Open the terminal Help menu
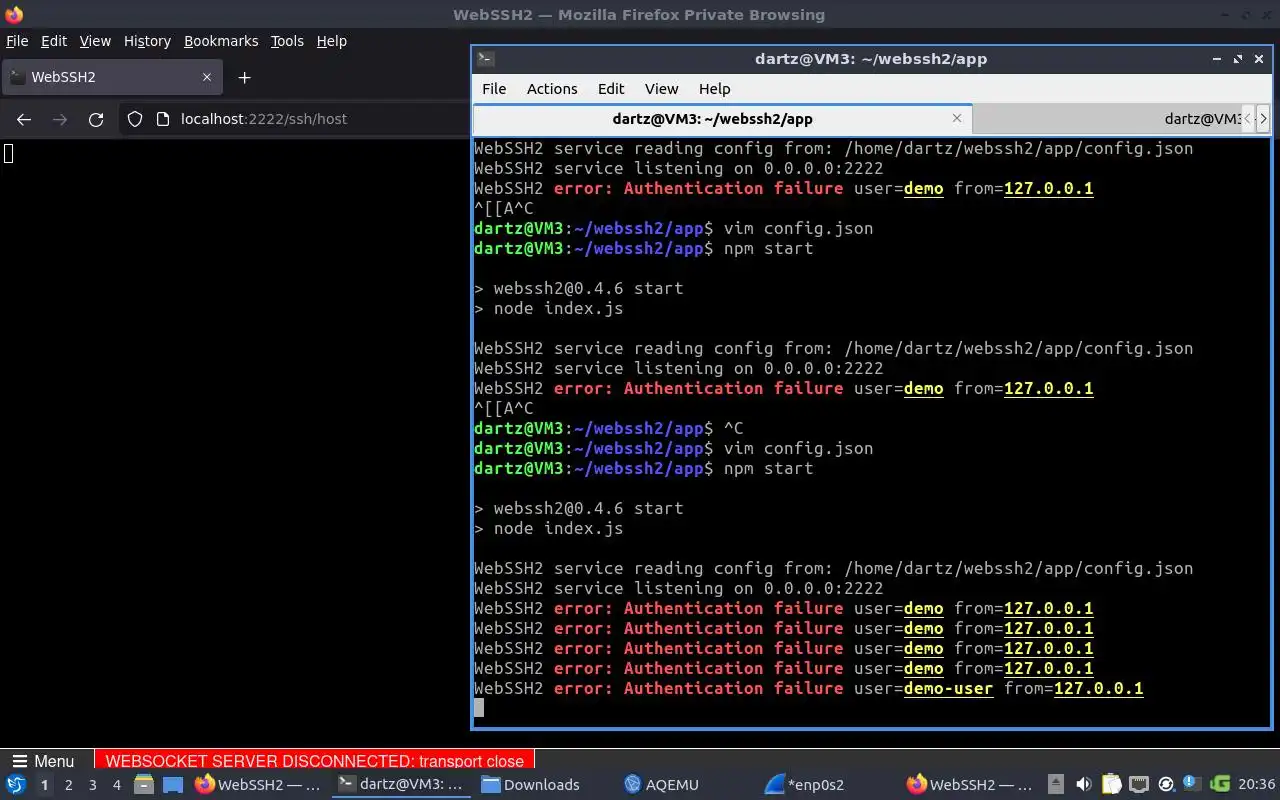The image size is (1280, 800). pos(714,89)
